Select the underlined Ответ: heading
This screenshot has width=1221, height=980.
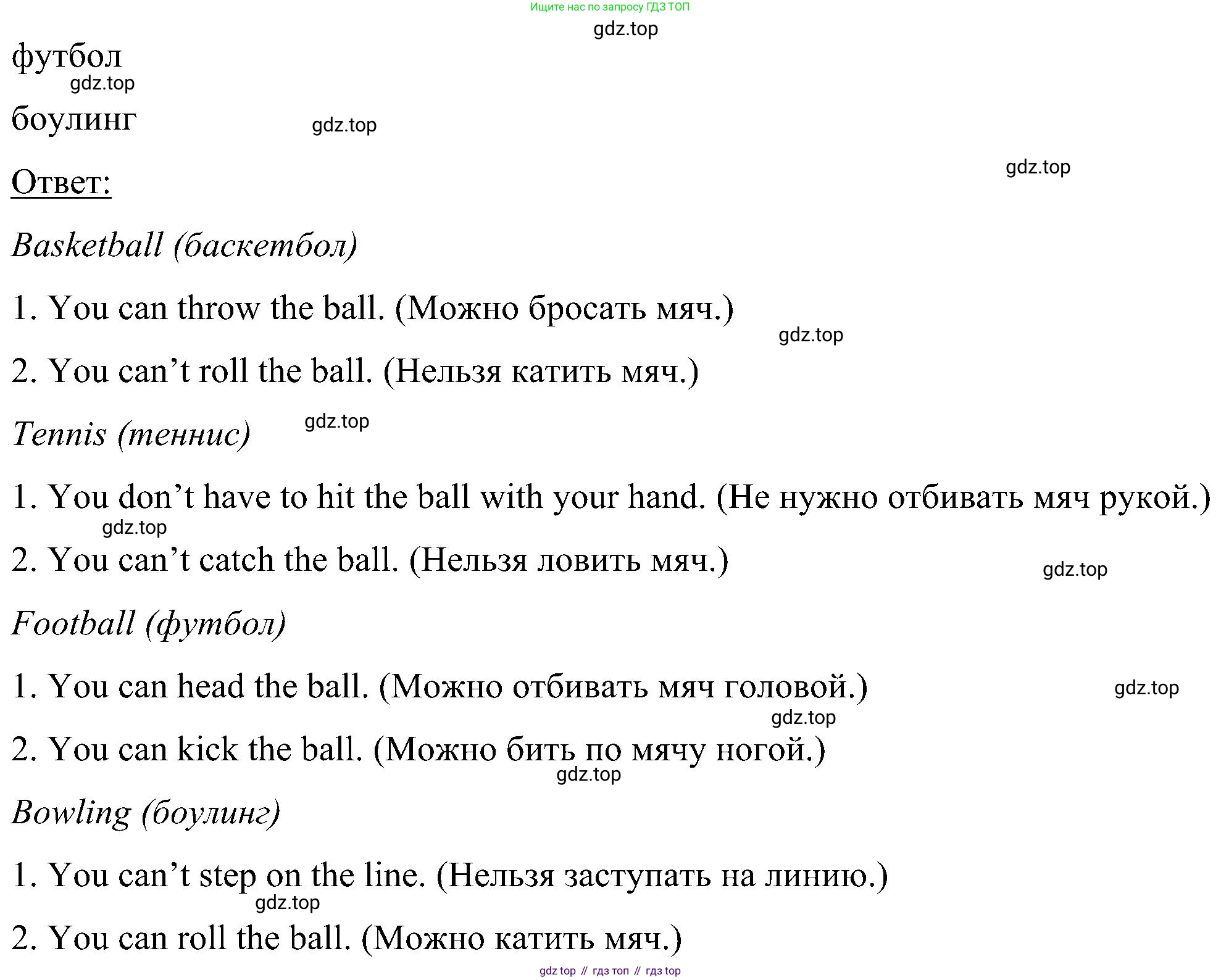pos(61,183)
